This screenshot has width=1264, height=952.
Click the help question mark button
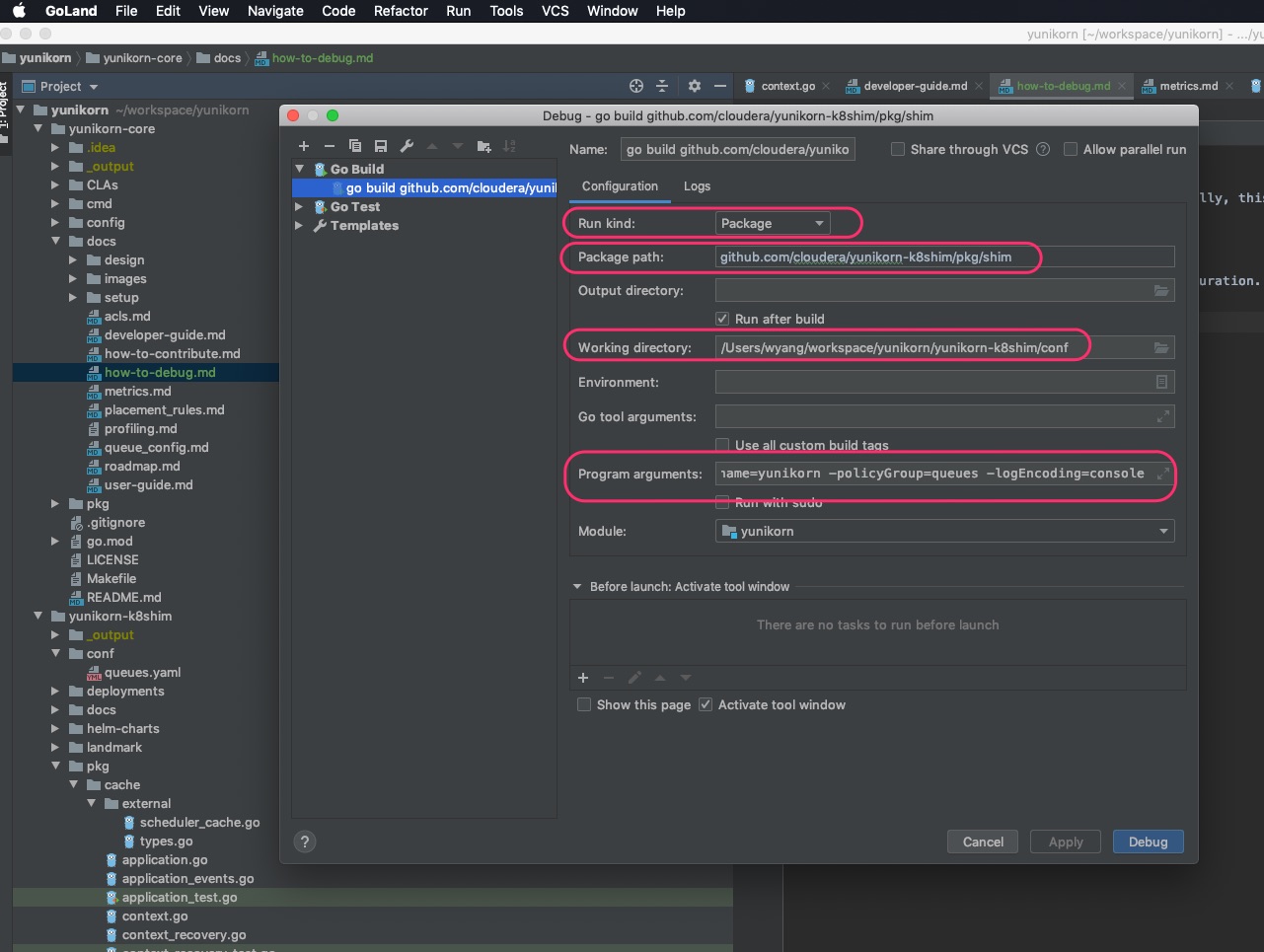pos(305,842)
